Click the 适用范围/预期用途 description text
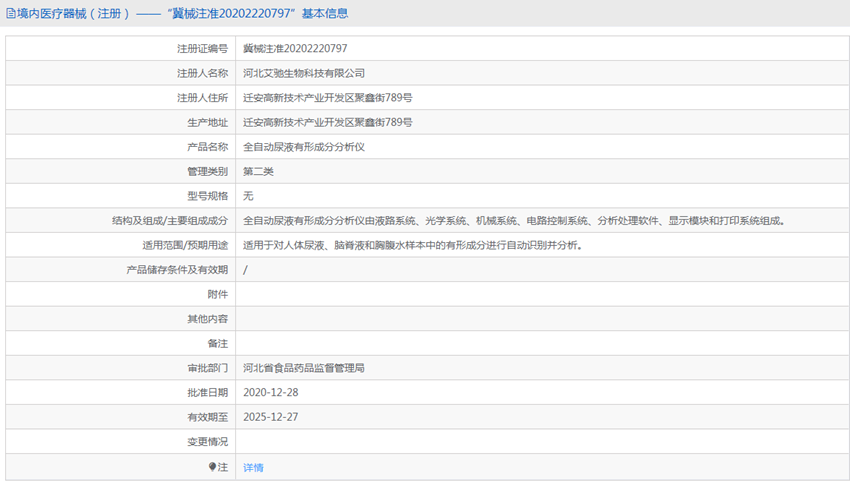The width and height of the screenshot is (850, 487). [x=413, y=245]
